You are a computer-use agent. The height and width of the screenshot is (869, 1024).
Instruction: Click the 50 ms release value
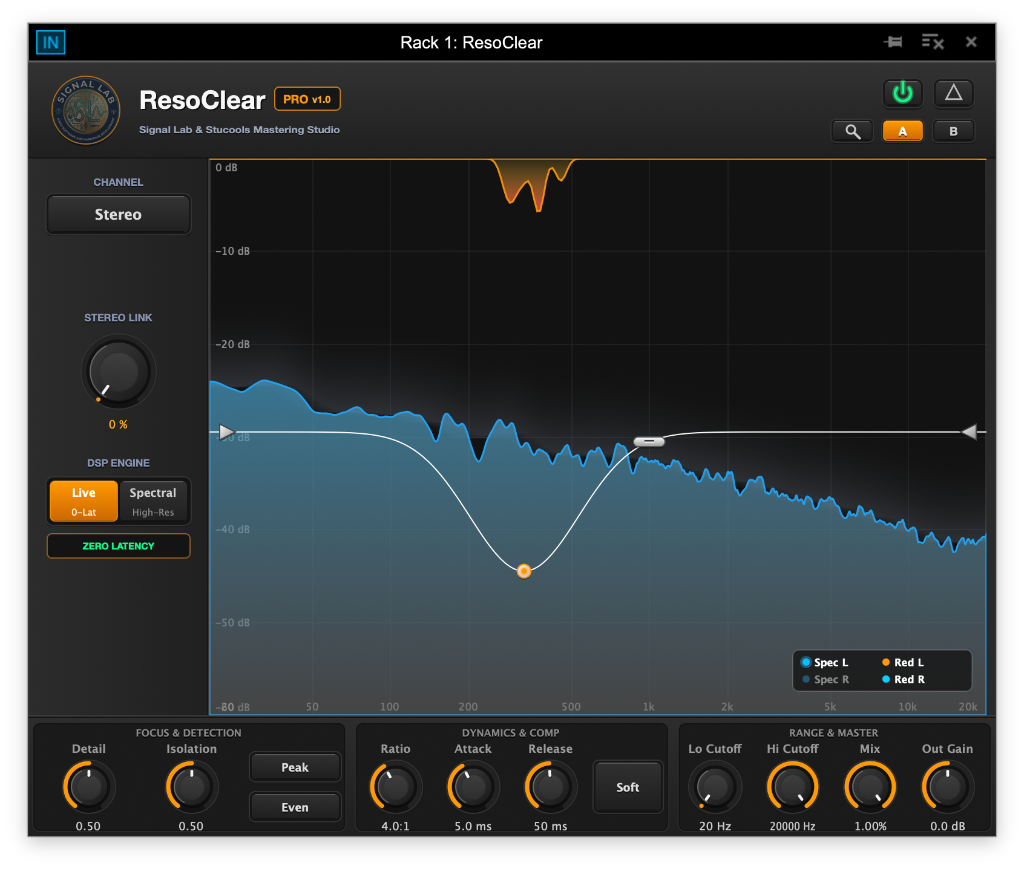coord(551,826)
